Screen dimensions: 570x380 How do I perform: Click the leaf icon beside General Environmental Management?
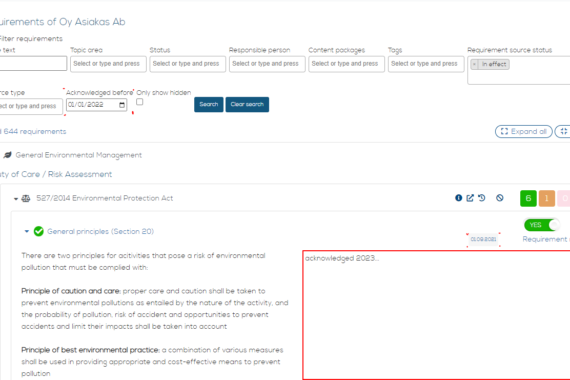click(7, 155)
